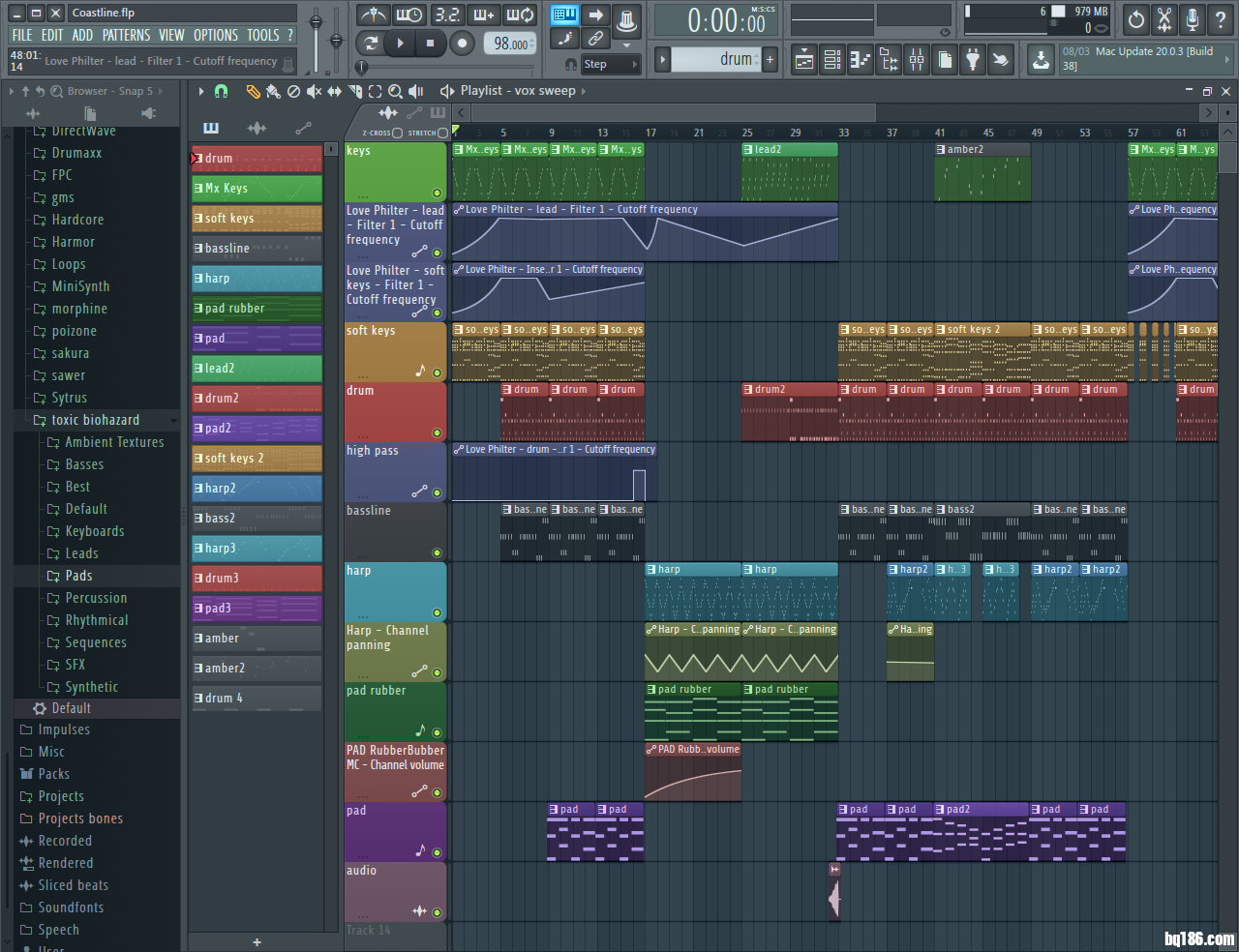Mute the drum track
1239x952 pixels.
437,433
